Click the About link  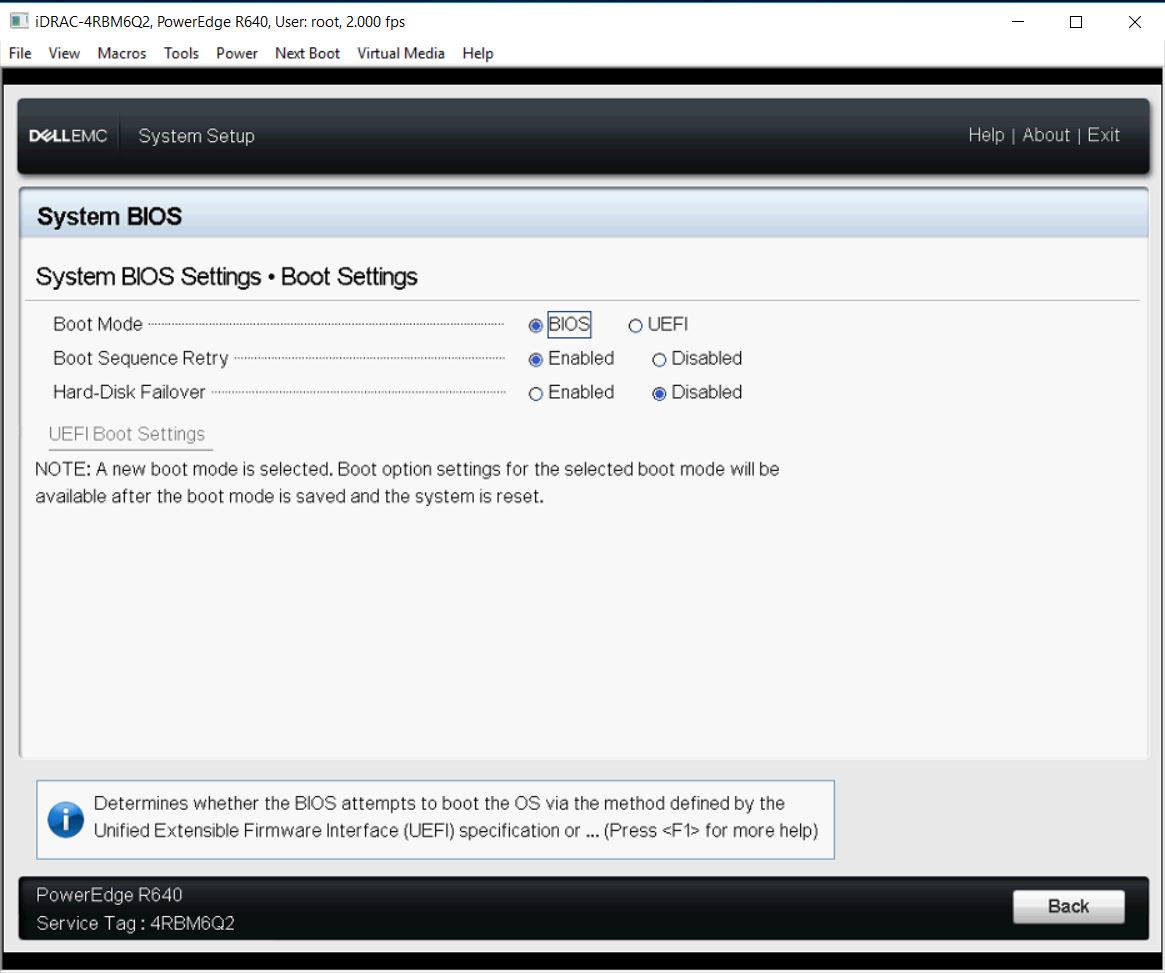click(1046, 135)
